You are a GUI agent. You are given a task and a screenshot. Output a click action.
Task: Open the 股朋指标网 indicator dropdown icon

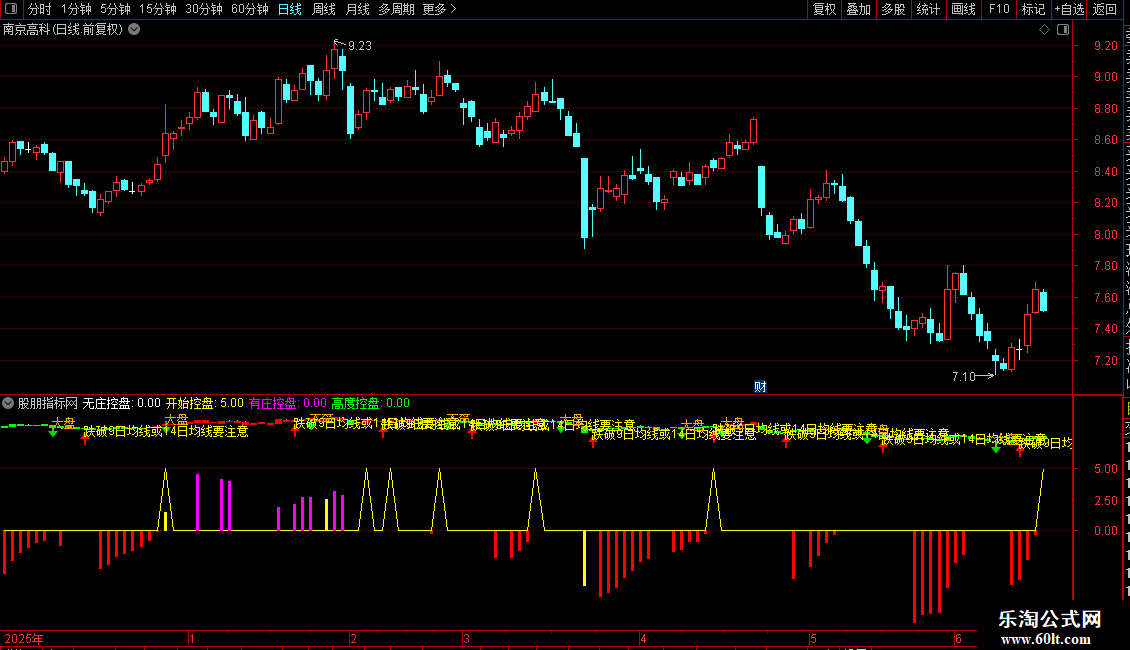point(8,403)
